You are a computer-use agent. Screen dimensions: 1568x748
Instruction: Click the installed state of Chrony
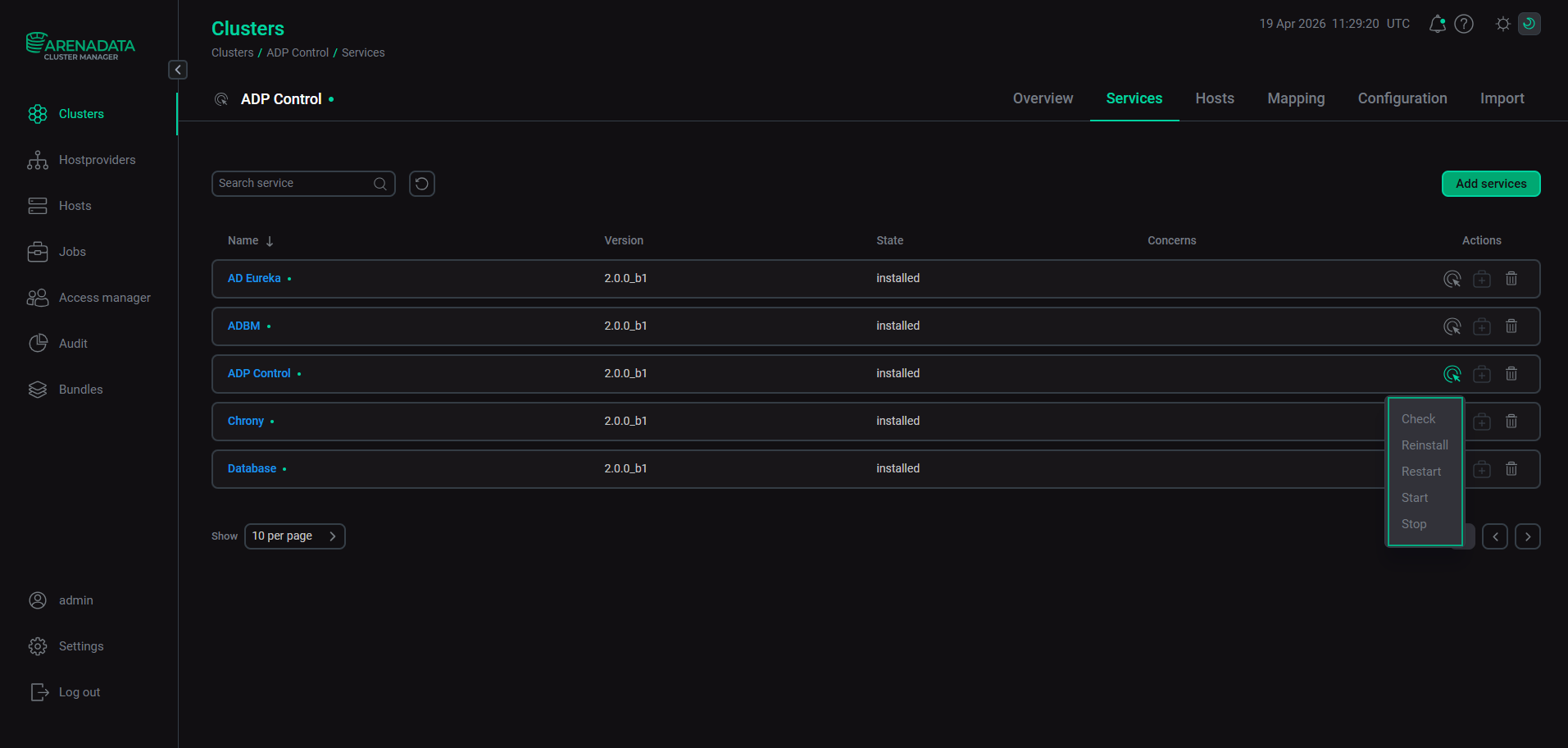[x=898, y=422]
